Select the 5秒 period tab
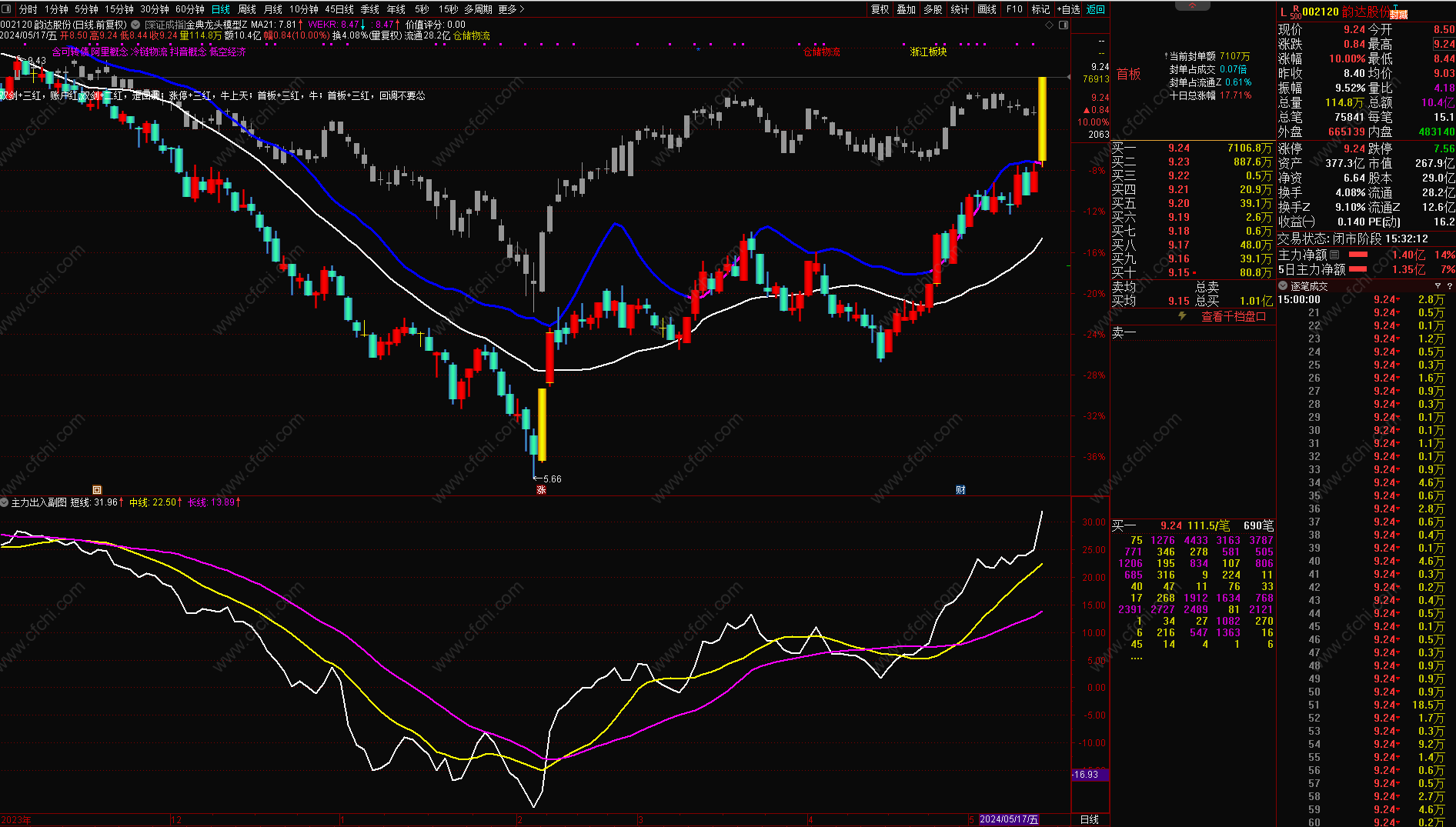 (422, 9)
